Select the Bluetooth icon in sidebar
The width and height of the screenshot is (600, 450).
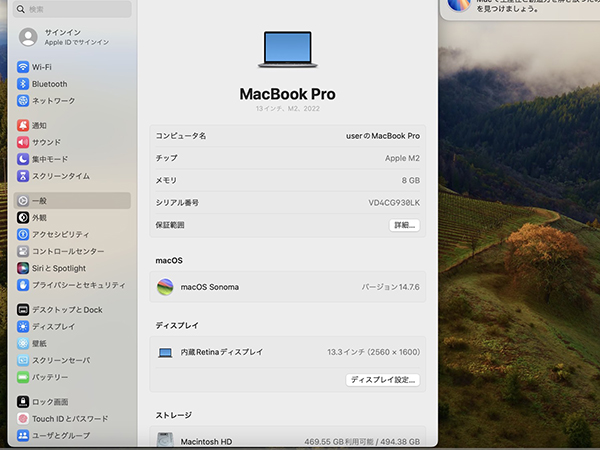(23, 84)
